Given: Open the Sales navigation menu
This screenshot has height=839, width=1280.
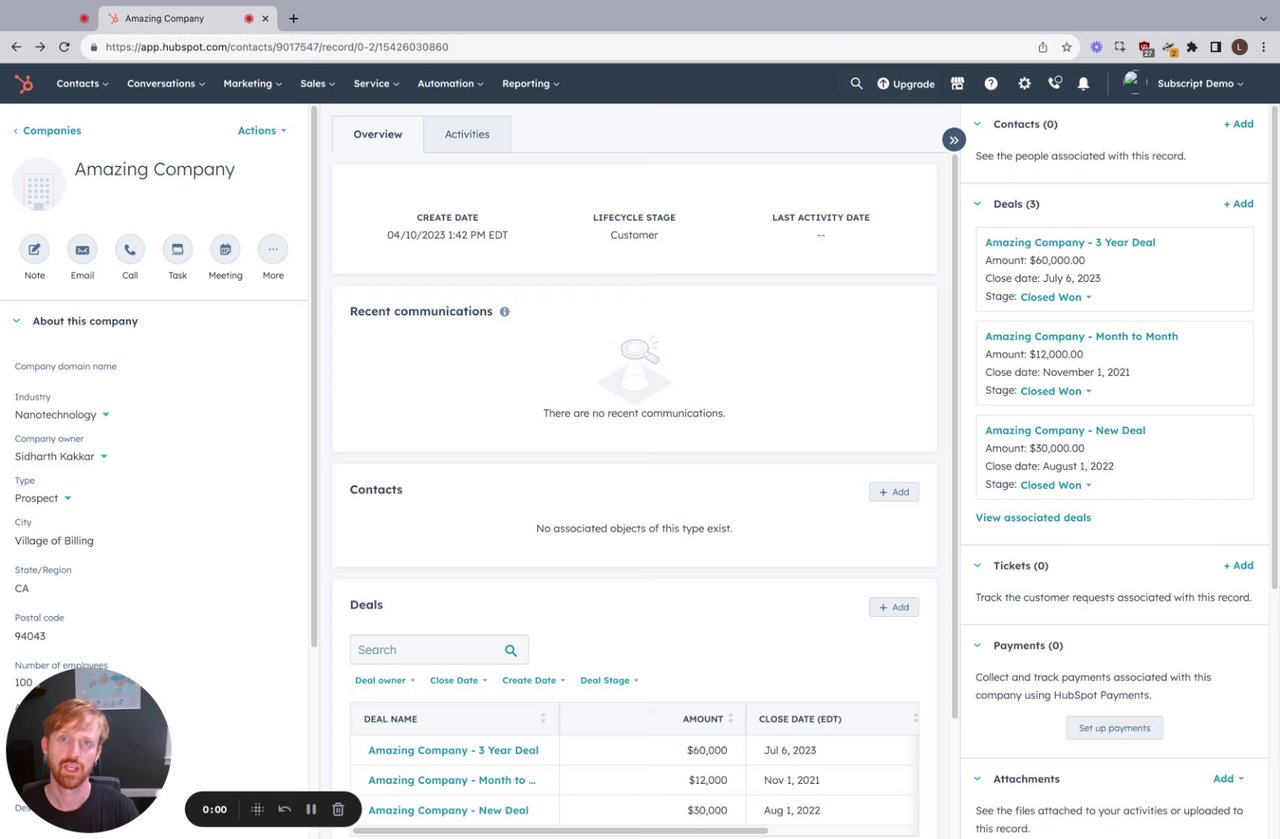Looking at the screenshot, I should (x=318, y=84).
